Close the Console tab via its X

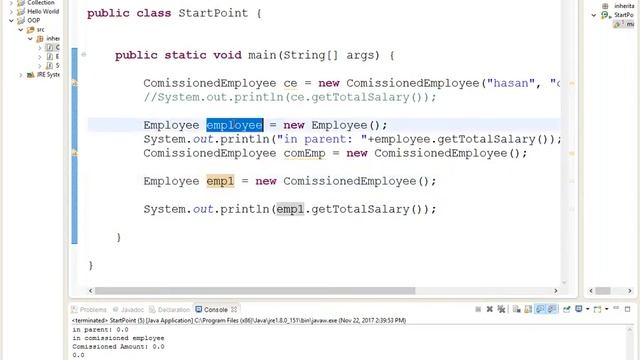click(x=234, y=310)
